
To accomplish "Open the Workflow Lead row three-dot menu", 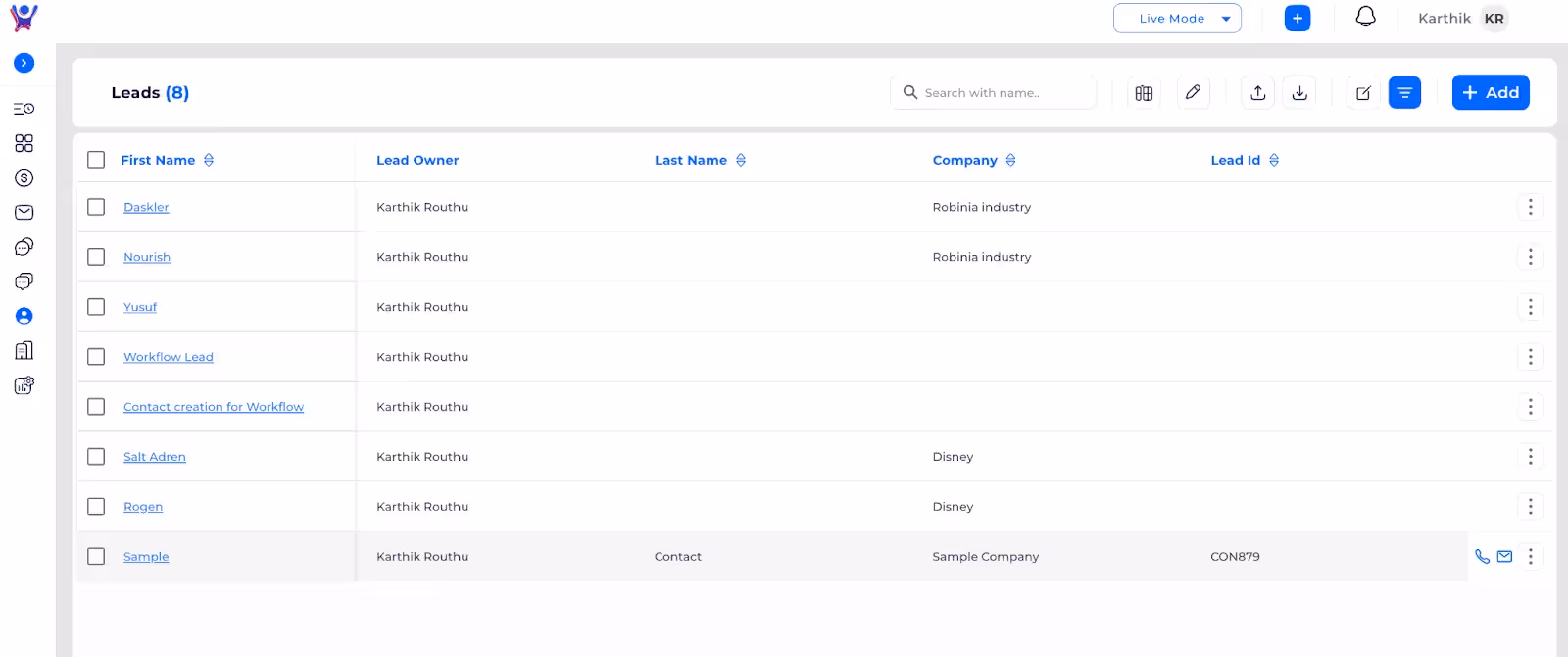I will (x=1531, y=357).
